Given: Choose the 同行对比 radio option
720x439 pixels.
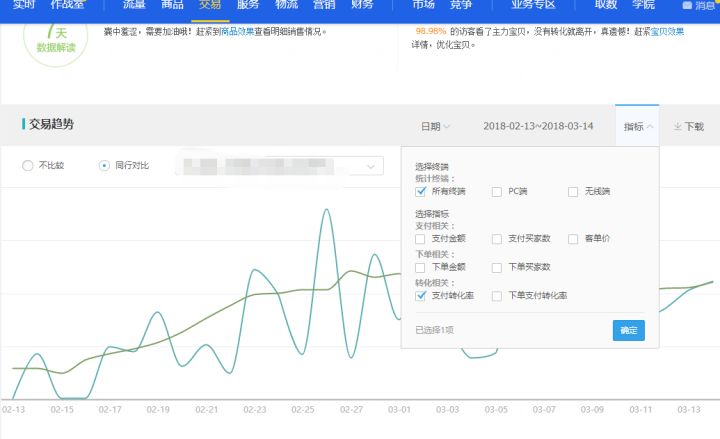Looking at the screenshot, I should click(104, 165).
